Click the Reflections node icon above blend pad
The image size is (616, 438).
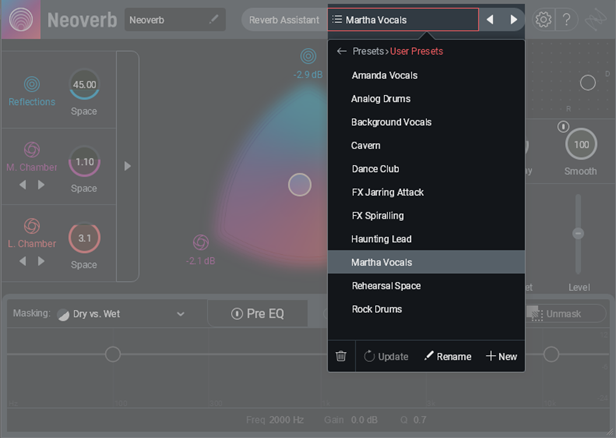pos(308,56)
